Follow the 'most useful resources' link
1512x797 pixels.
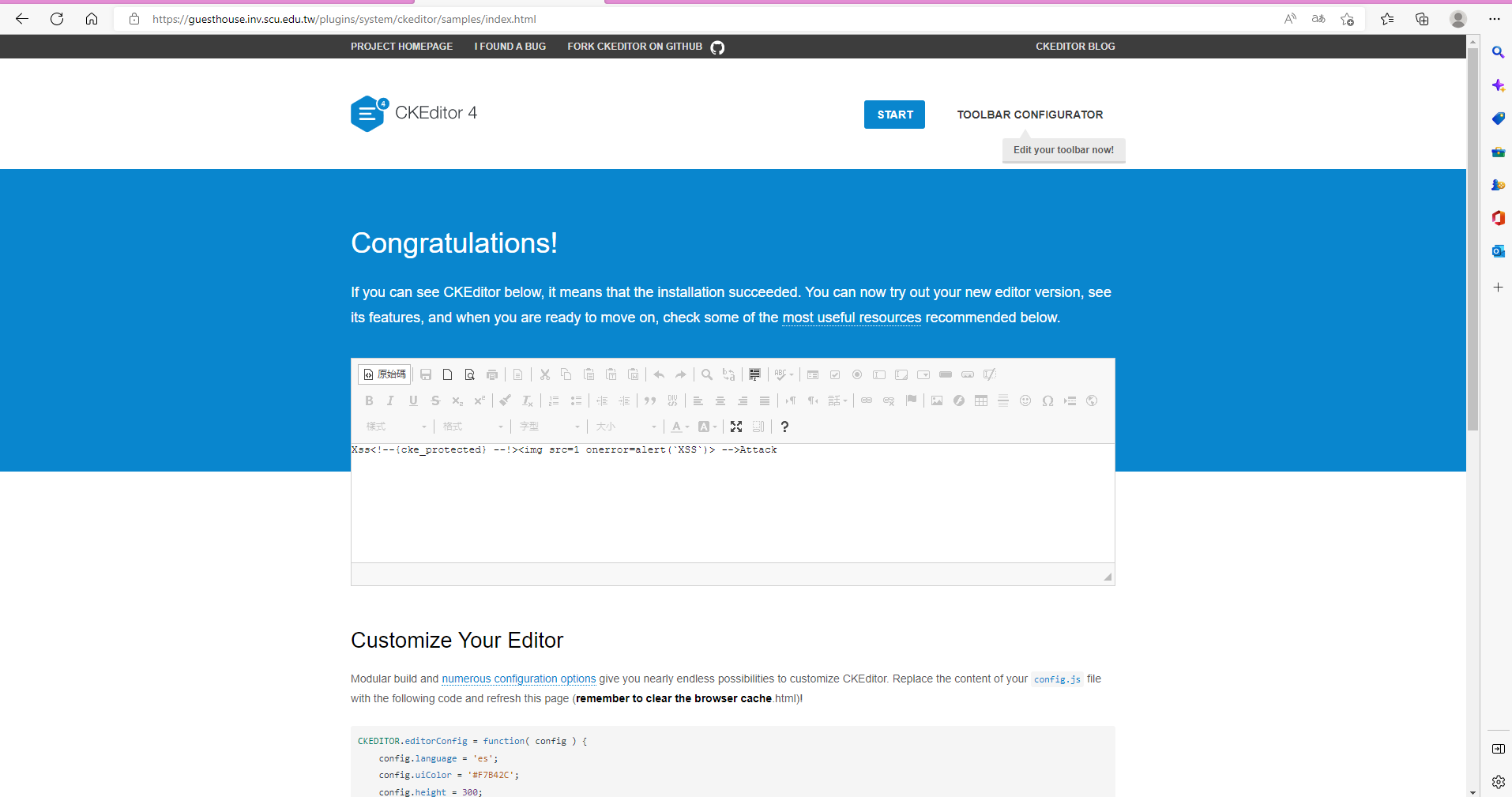point(852,318)
